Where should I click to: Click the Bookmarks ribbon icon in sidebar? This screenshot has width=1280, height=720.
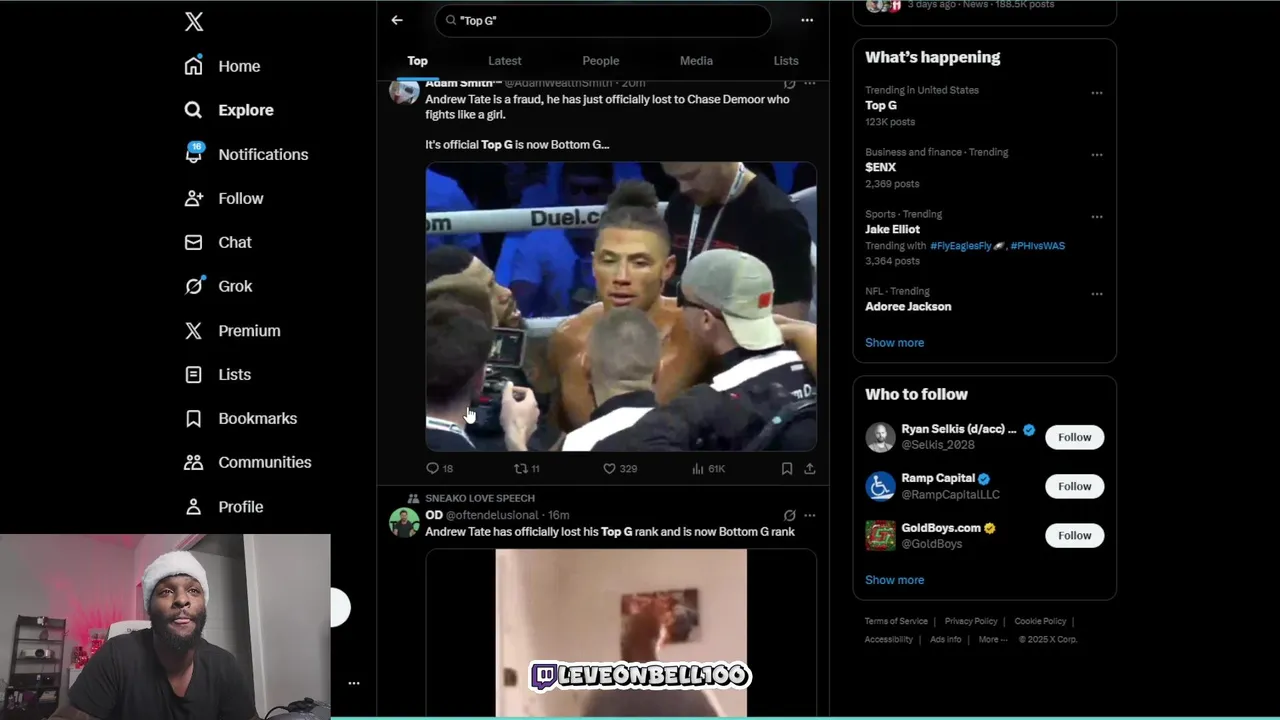pyautogui.click(x=194, y=418)
